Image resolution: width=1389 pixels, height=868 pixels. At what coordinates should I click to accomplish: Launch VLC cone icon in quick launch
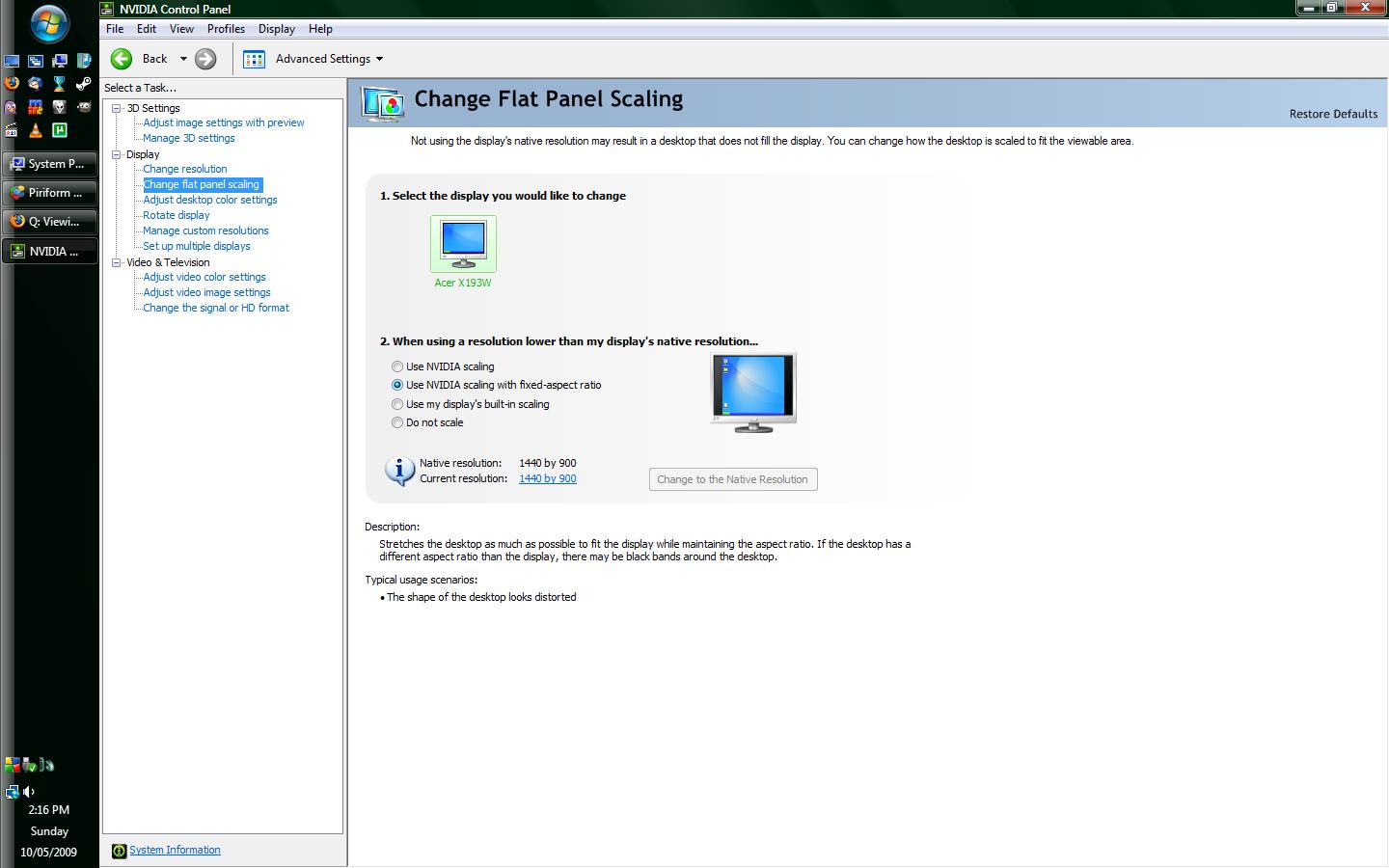[36, 131]
